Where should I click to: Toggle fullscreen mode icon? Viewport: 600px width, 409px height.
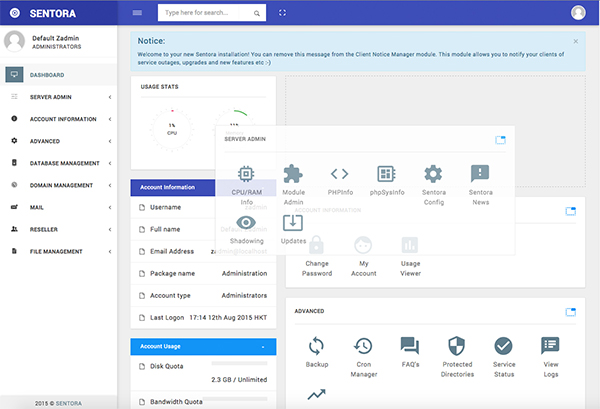(x=282, y=13)
